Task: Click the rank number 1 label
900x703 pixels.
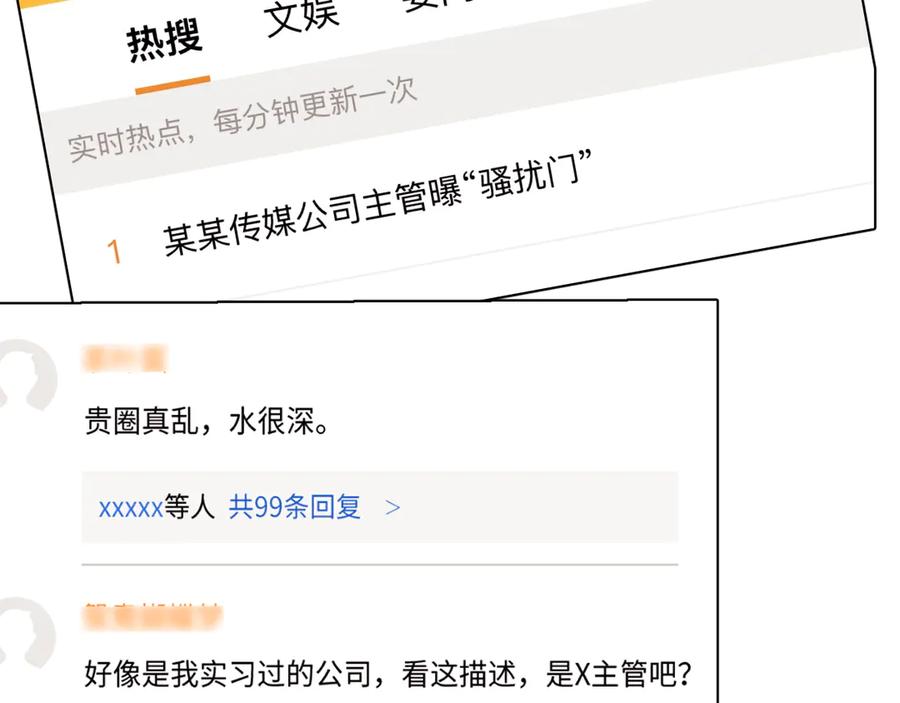Action: pyautogui.click(x=114, y=252)
